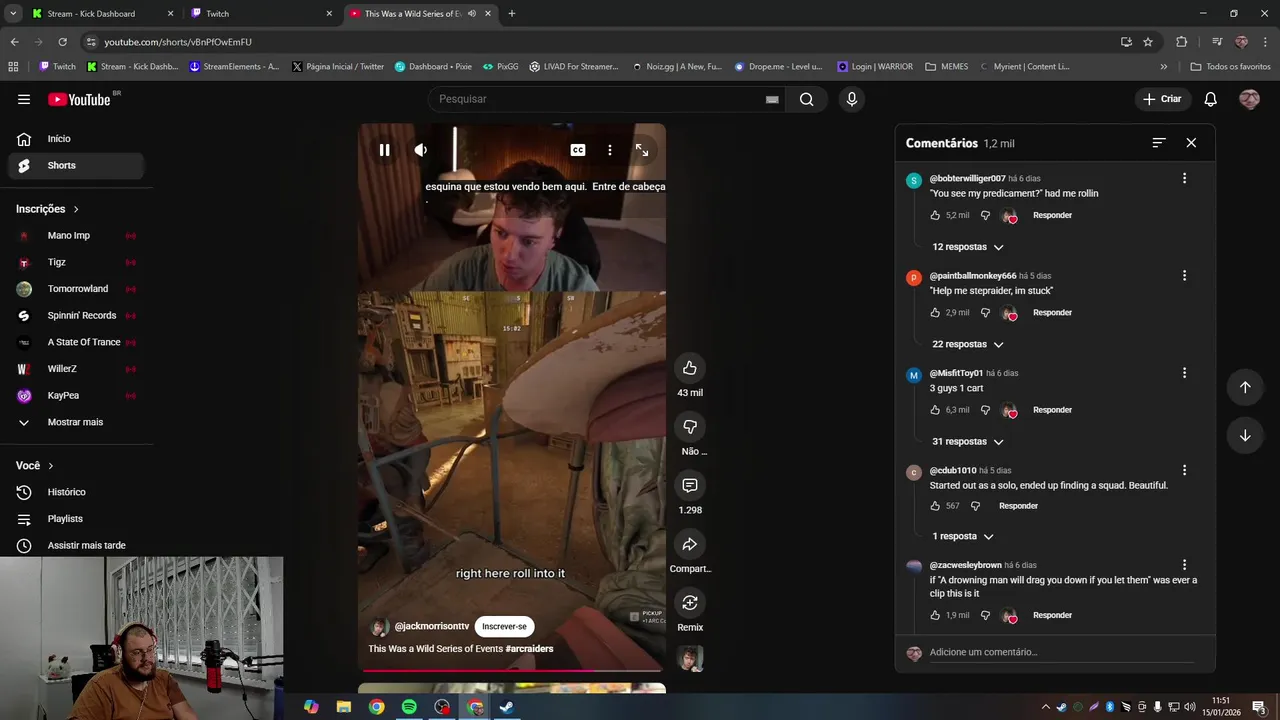Reply to @MisfitToy01 with Responder
This screenshot has width=1280, height=720.
pos(1052,410)
